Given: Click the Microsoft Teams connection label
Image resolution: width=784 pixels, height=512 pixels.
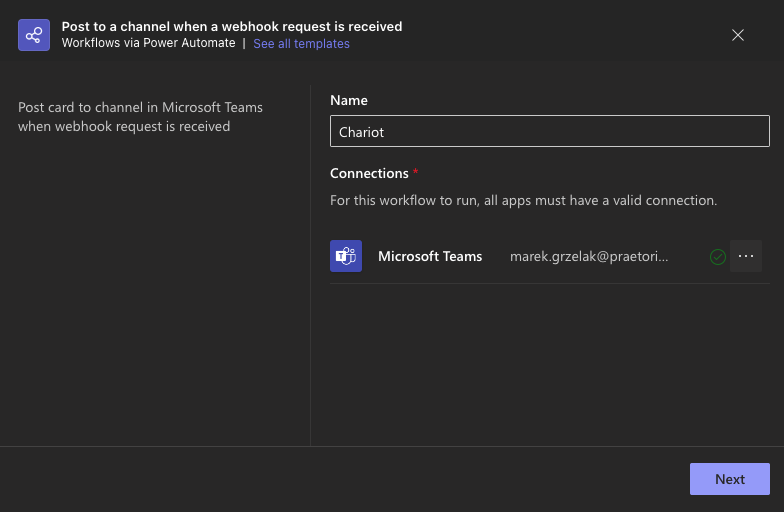Looking at the screenshot, I should click(x=430, y=256).
